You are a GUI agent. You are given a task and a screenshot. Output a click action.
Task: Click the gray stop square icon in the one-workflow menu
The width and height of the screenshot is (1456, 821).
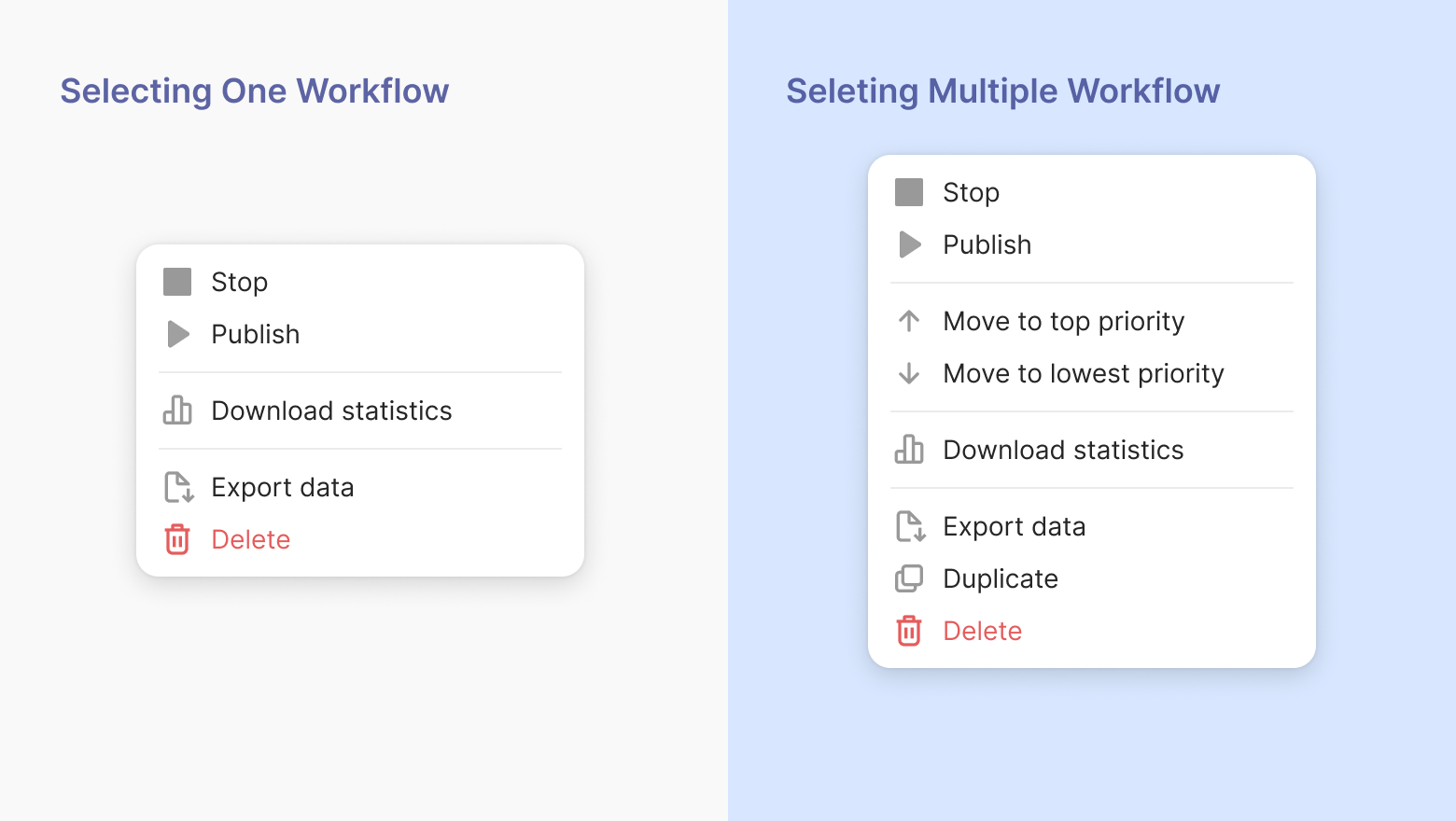click(x=177, y=282)
